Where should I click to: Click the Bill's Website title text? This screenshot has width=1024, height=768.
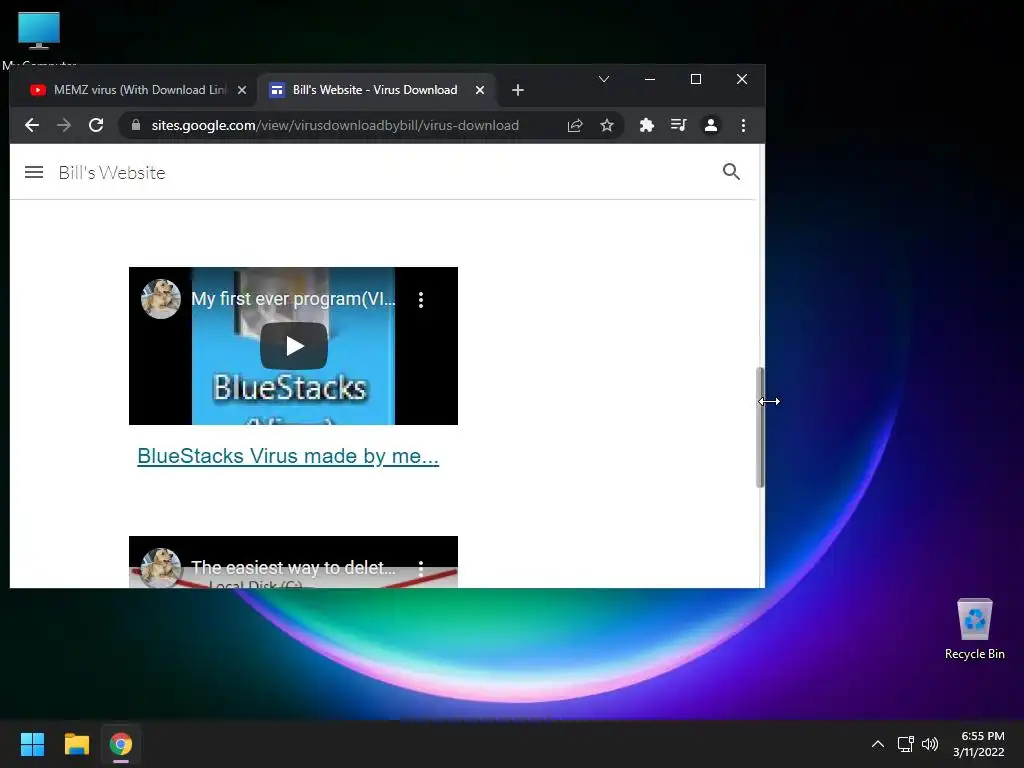[112, 172]
